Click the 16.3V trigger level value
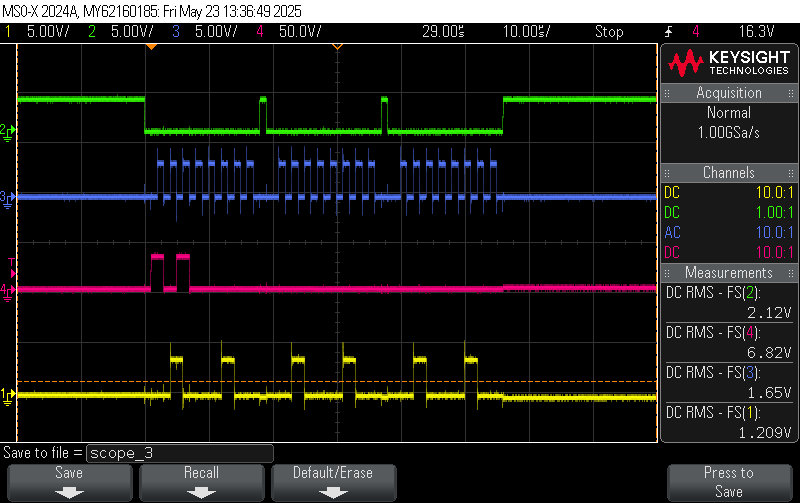 point(757,32)
